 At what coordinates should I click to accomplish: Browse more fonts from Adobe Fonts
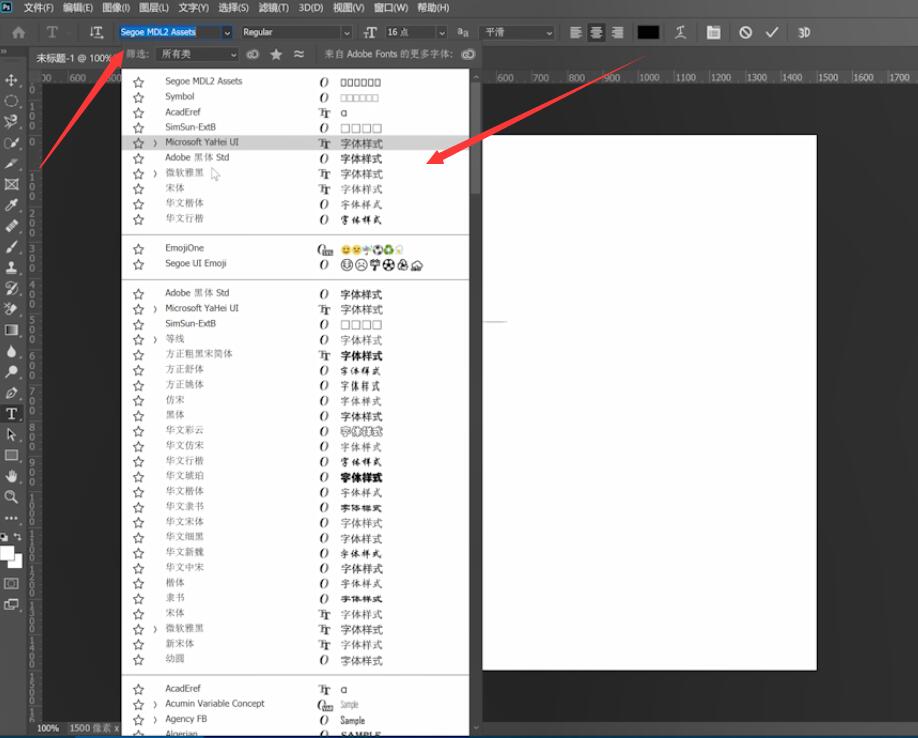pos(468,54)
